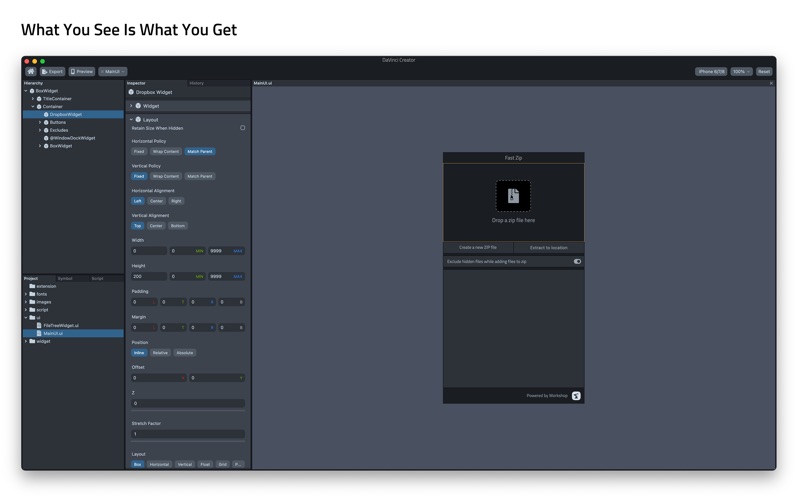
Task: Click the widget folder icon in Project
Action: pos(32,341)
